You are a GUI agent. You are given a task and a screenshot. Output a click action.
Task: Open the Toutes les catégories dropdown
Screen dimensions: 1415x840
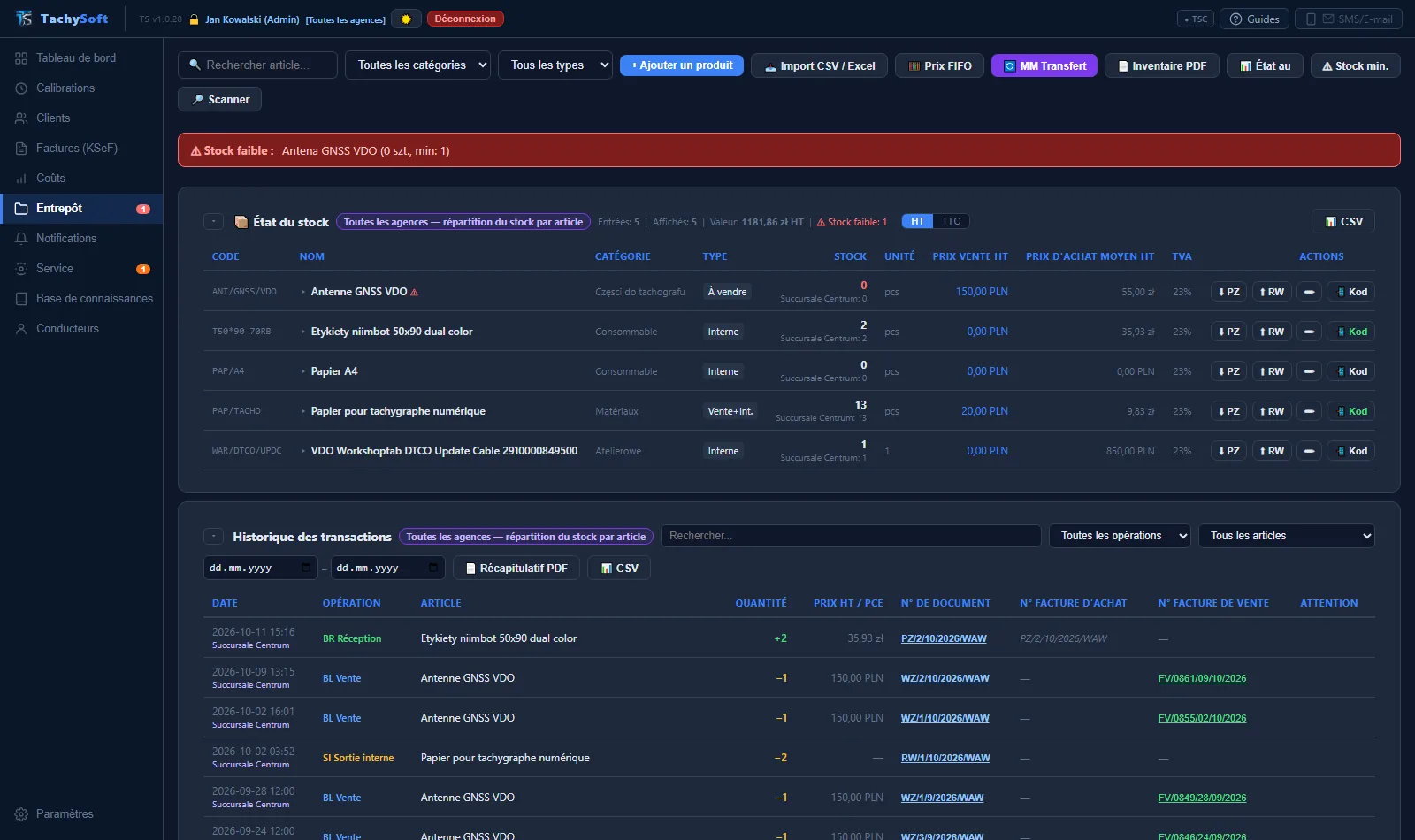[418, 65]
